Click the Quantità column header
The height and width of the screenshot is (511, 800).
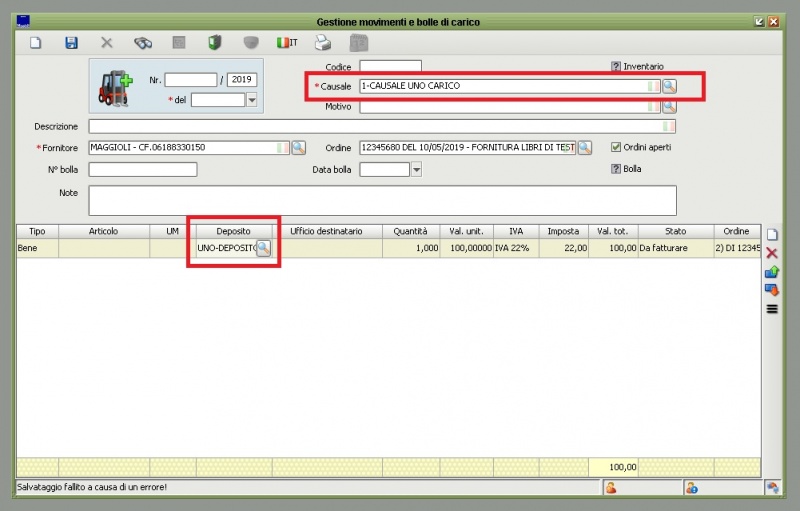pos(410,231)
